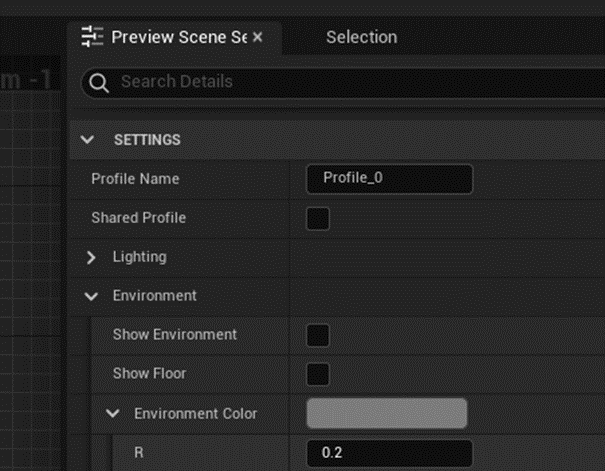
Task: Enable the Shared Profile checkbox
Action: tap(318, 218)
